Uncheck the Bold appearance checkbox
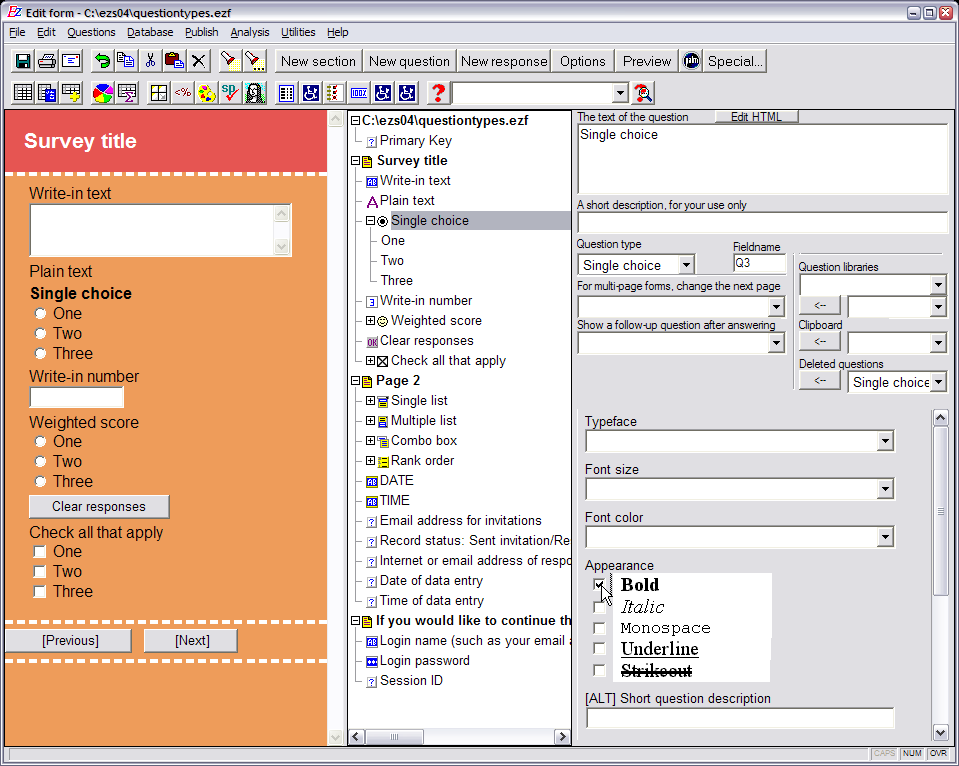Viewport: 959px width, 766px height. point(599,585)
